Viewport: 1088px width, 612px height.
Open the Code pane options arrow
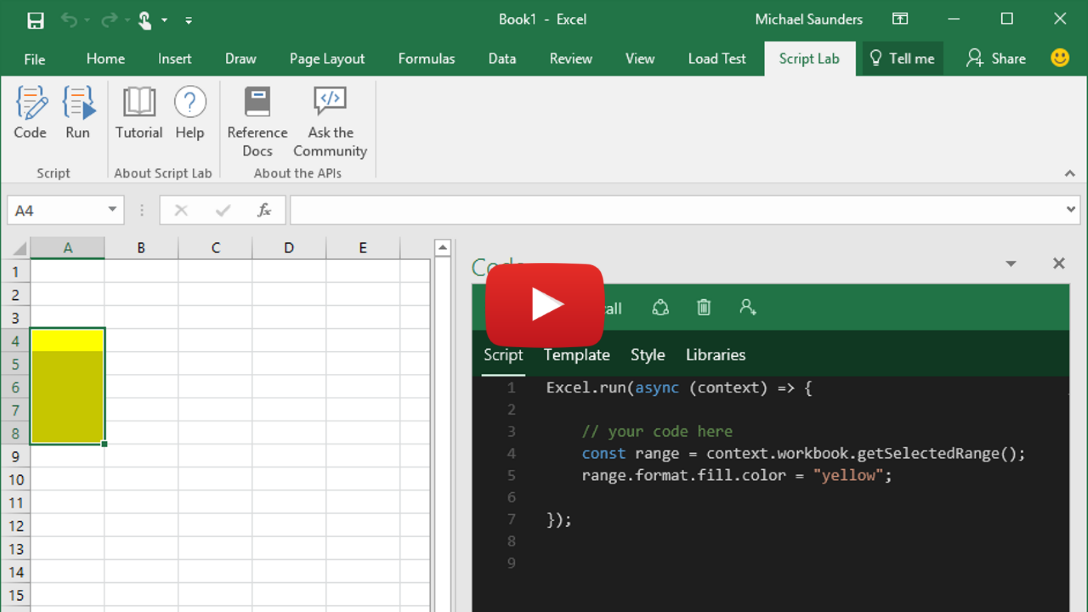[x=1011, y=263]
